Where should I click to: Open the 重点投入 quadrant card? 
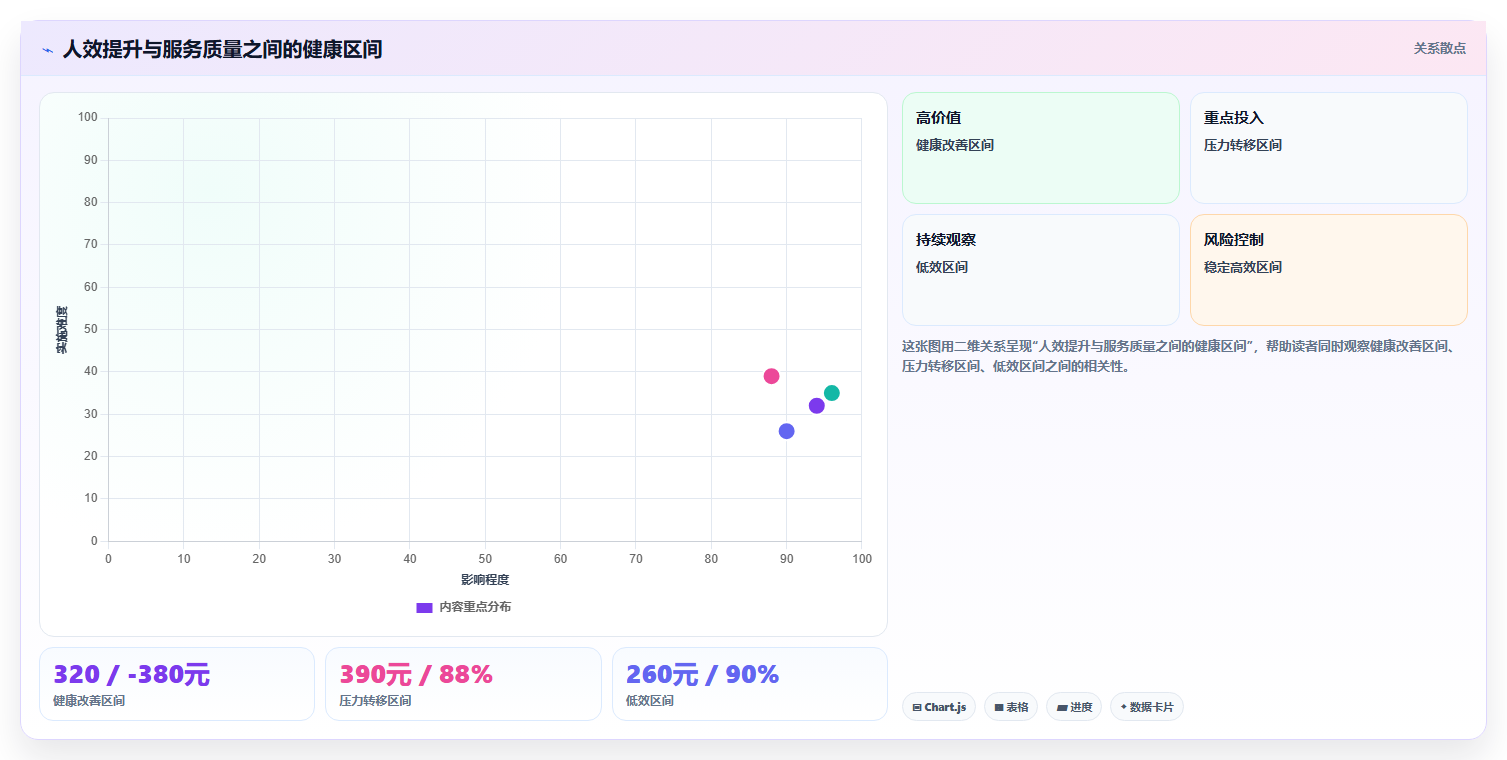point(1329,148)
